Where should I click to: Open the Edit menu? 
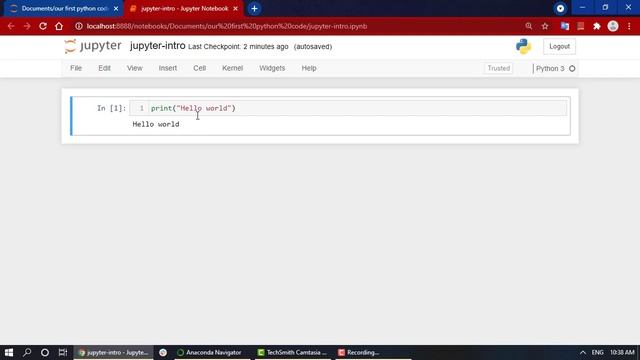(104, 68)
